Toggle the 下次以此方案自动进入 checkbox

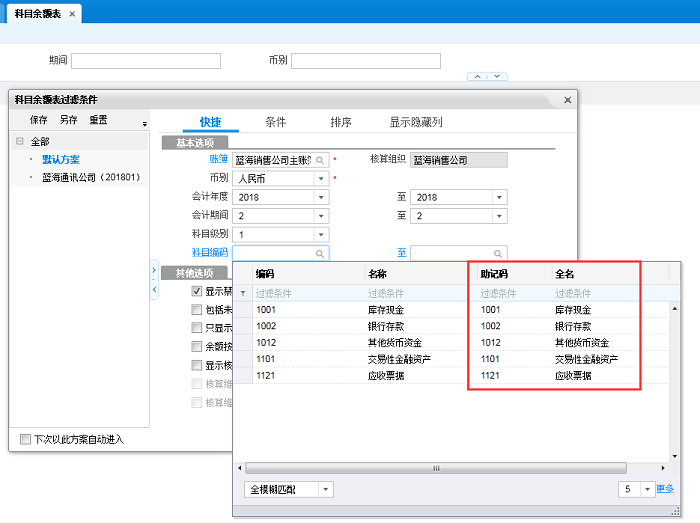click(x=26, y=439)
